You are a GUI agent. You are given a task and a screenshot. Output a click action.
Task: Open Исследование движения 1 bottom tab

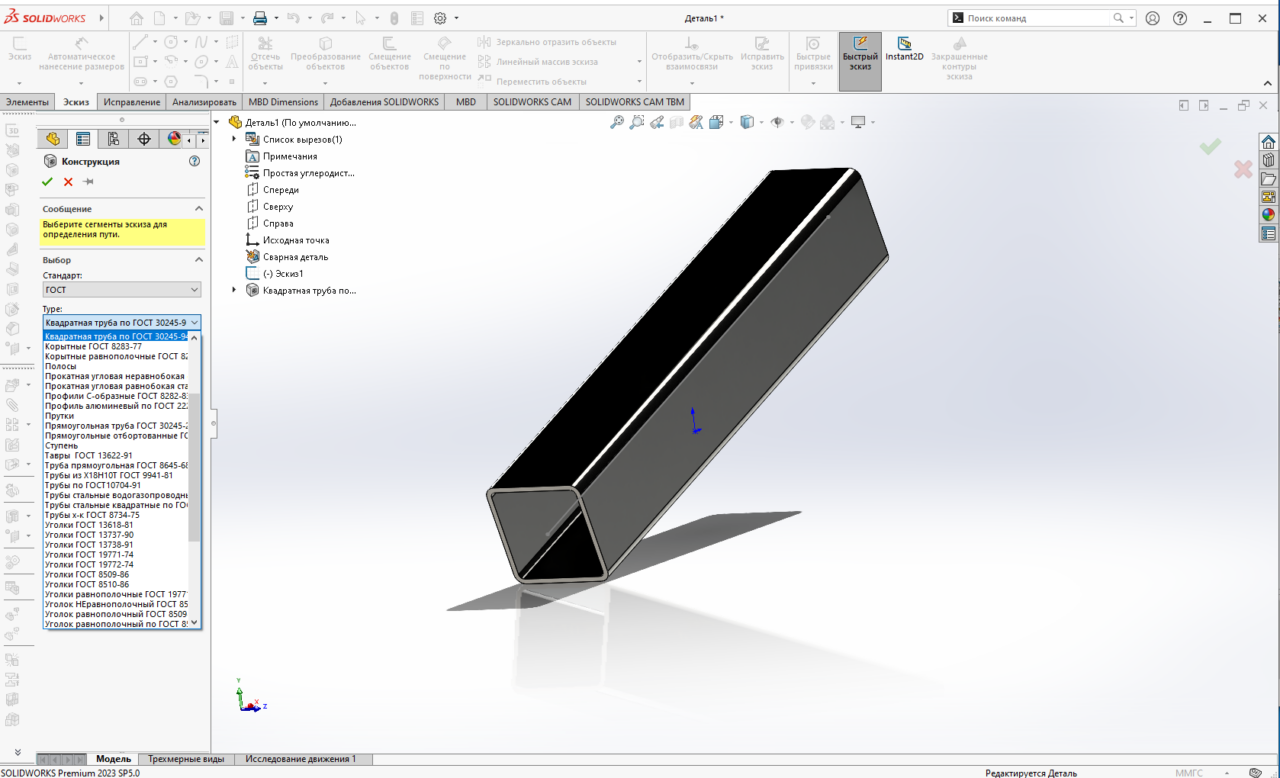[x=301, y=759]
